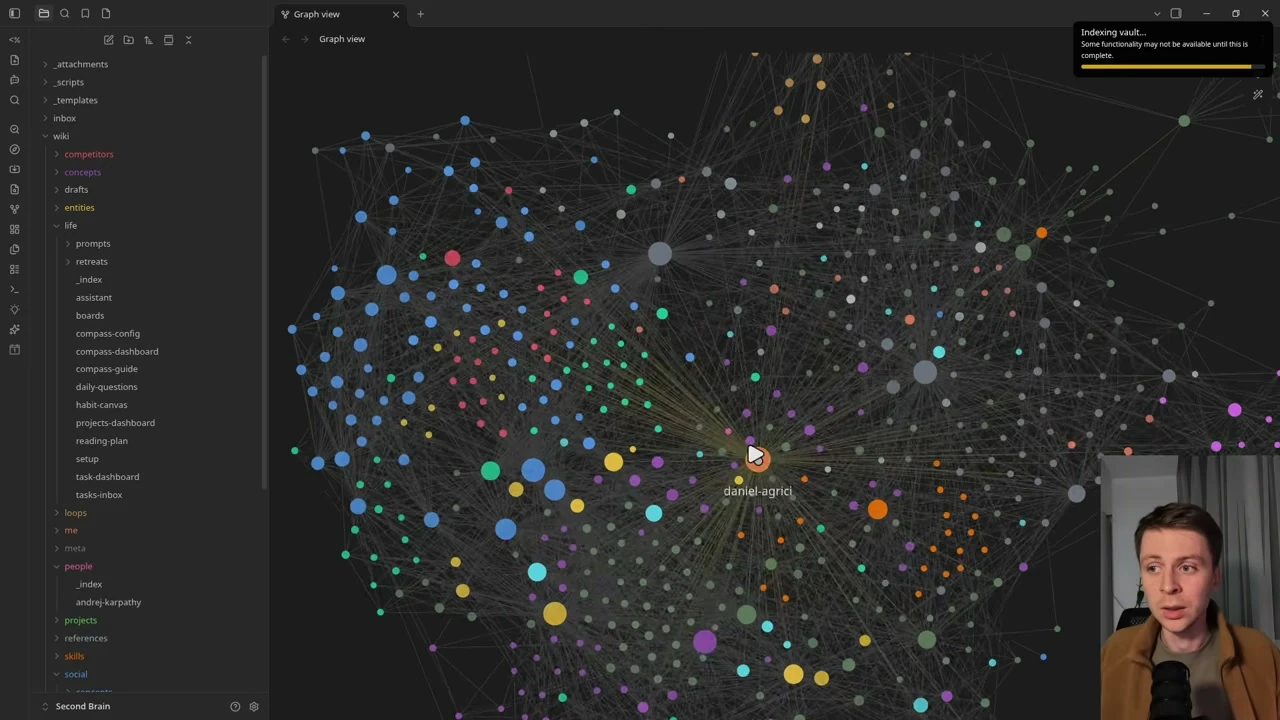Collapse all folders in file explorer

coord(188,40)
